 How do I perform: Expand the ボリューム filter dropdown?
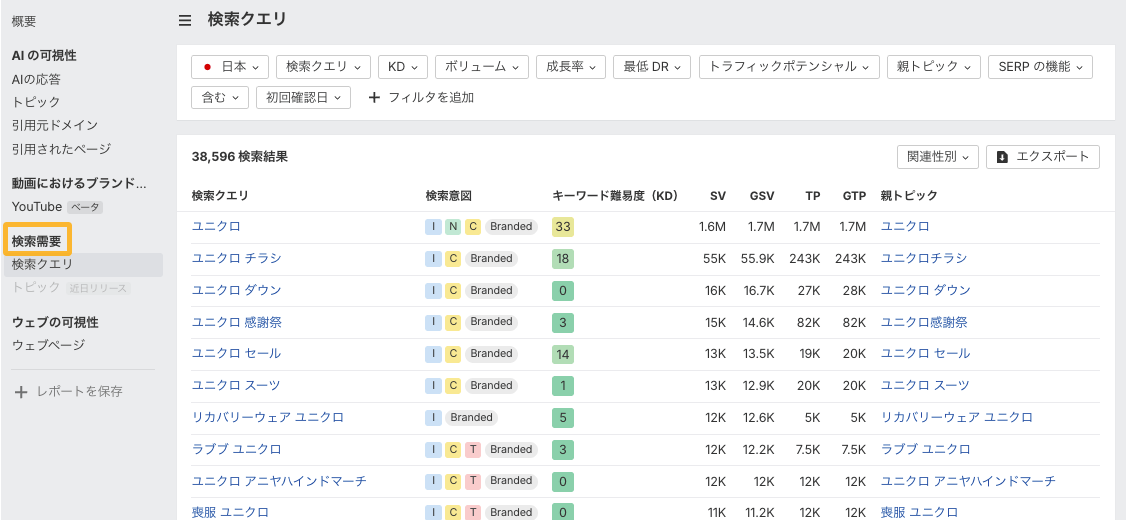[481, 67]
